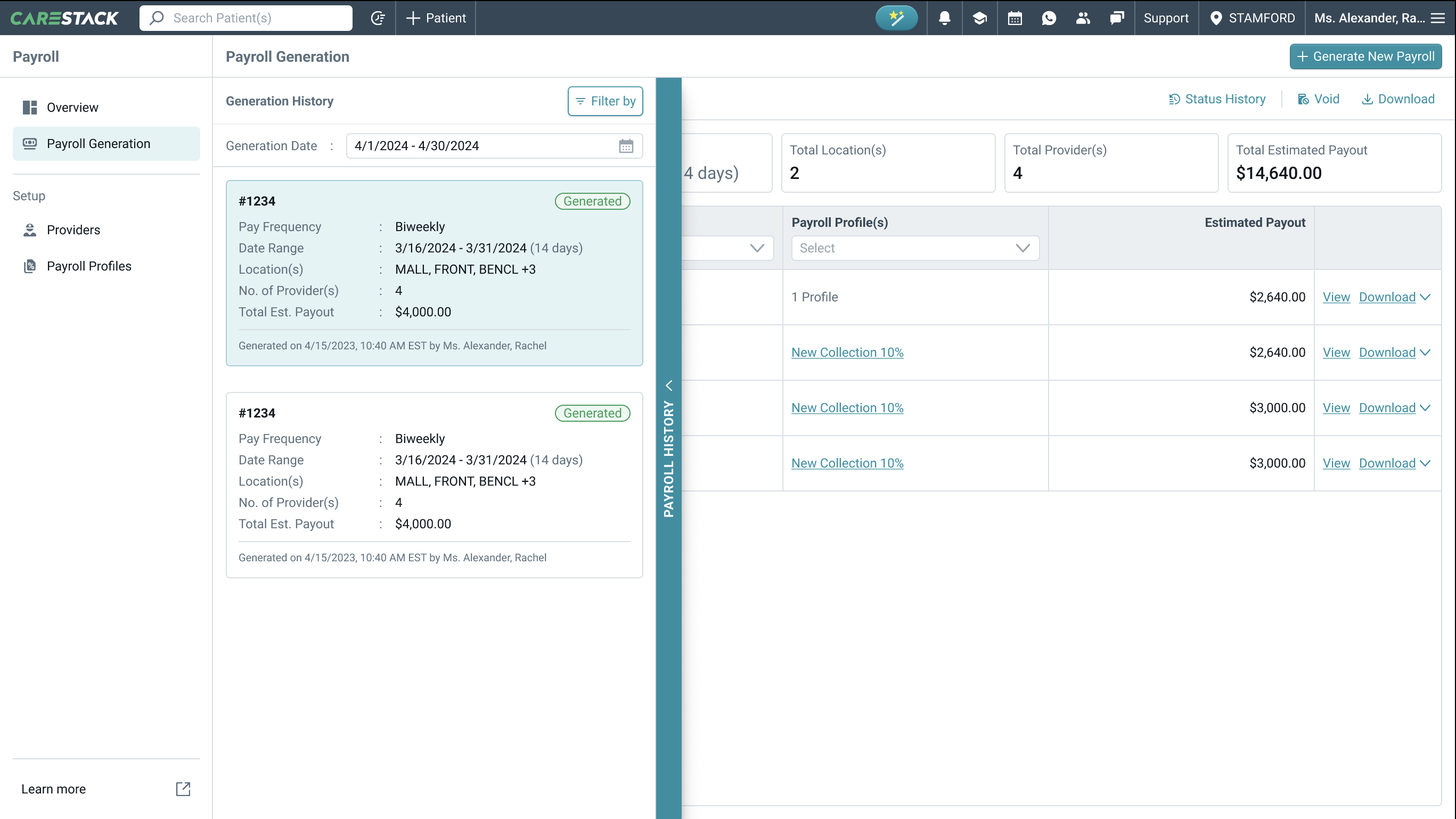The image size is (1456, 819).
Task: Click the magic wand AI assistant icon
Action: click(x=896, y=18)
